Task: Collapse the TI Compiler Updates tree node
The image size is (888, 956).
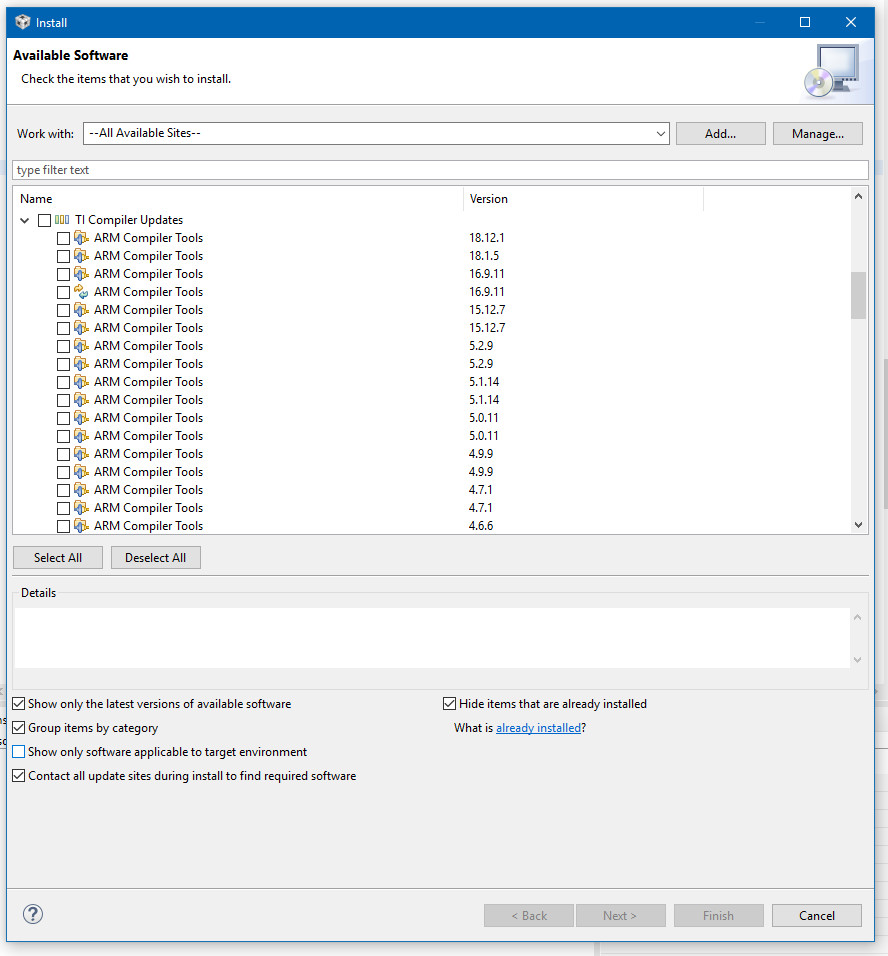Action: click(x=25, y=220)
